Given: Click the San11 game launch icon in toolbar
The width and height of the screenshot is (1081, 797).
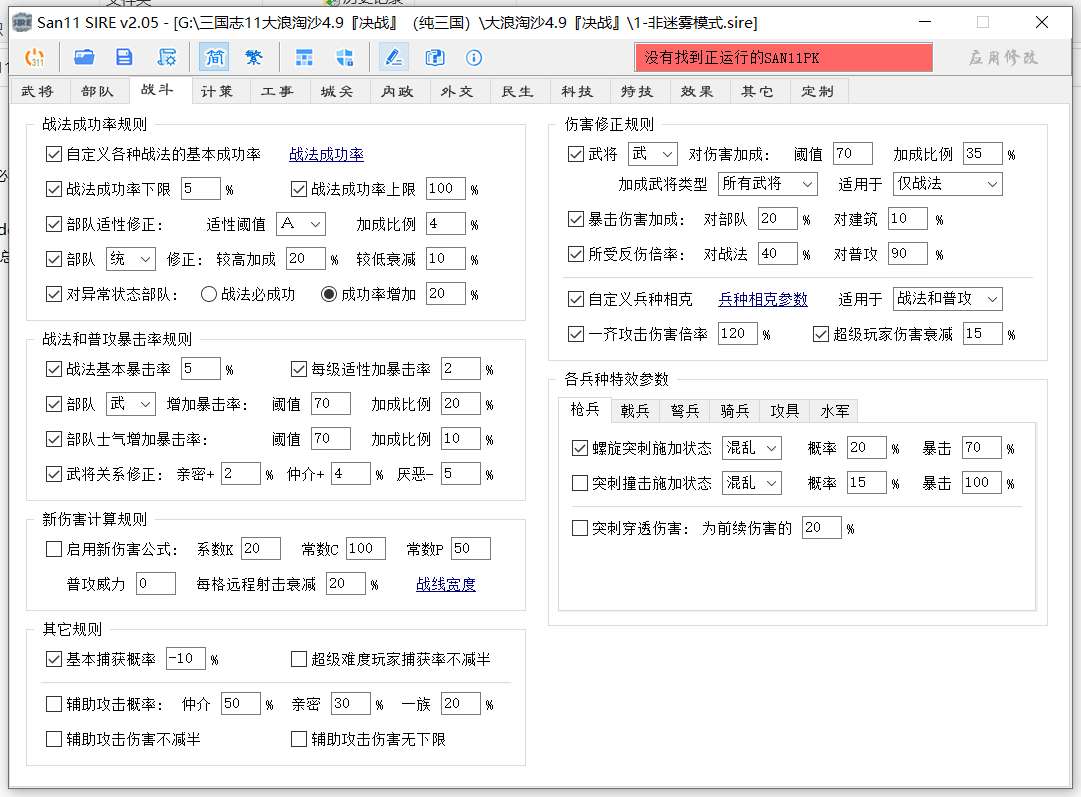Looking at the screenshot, I should (x=34, y=57).
